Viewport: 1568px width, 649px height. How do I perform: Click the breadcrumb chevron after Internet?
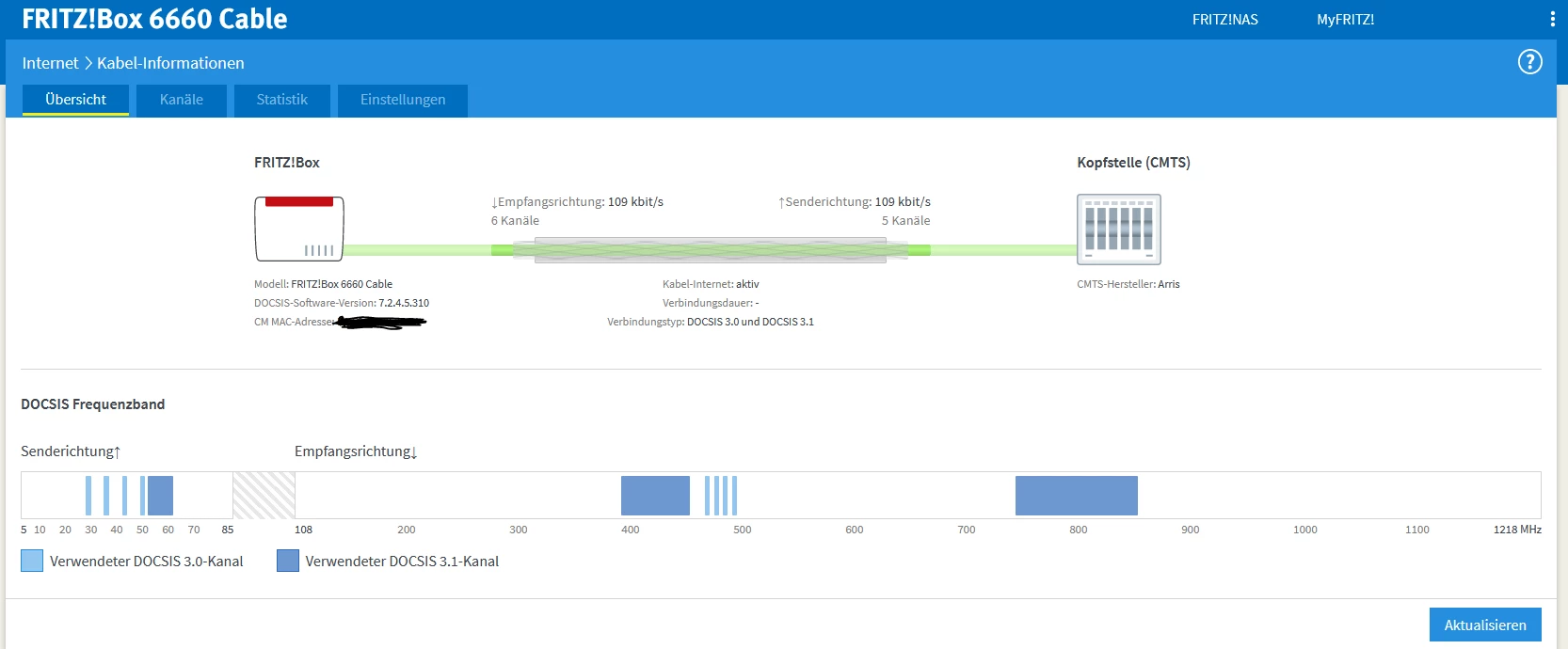point(88,63)
